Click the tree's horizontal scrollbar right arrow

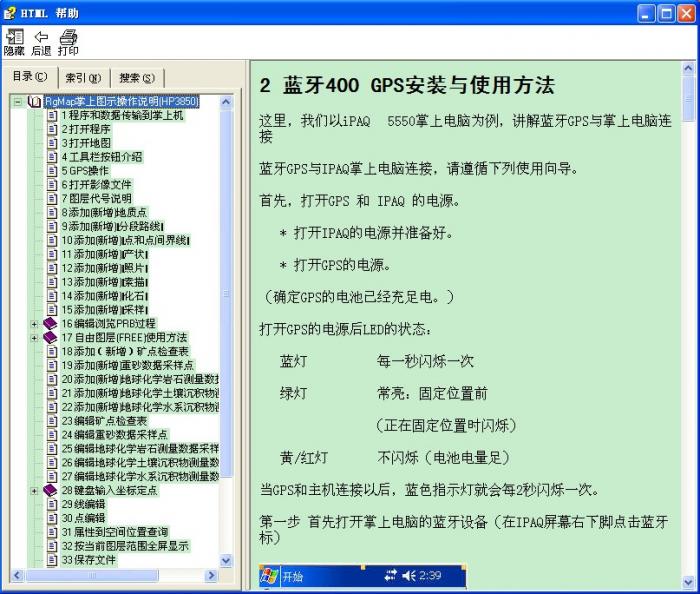coord(211,576)
